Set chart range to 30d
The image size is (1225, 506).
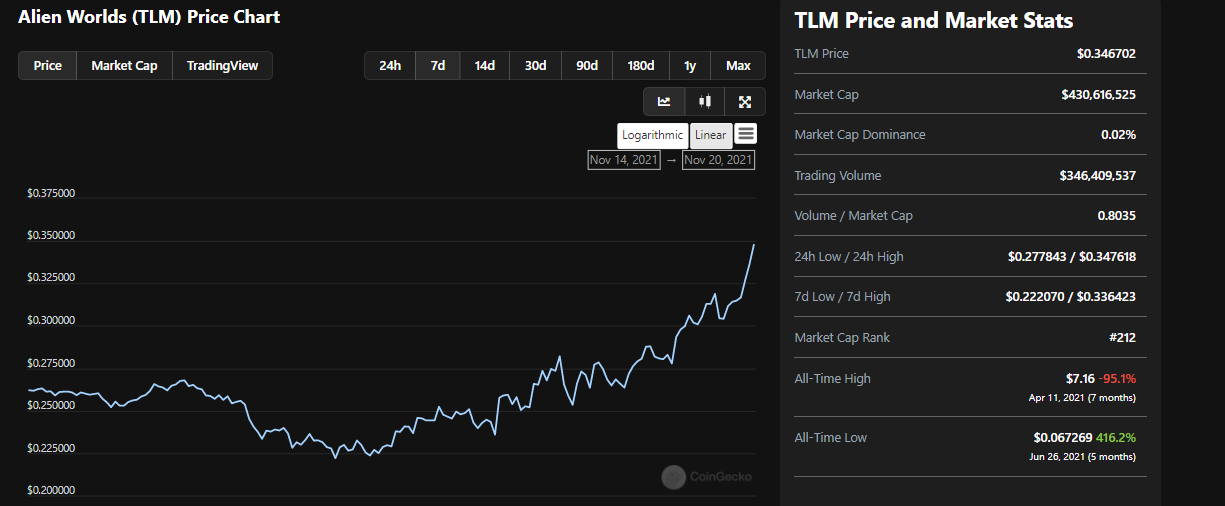(x=536, y=66)
